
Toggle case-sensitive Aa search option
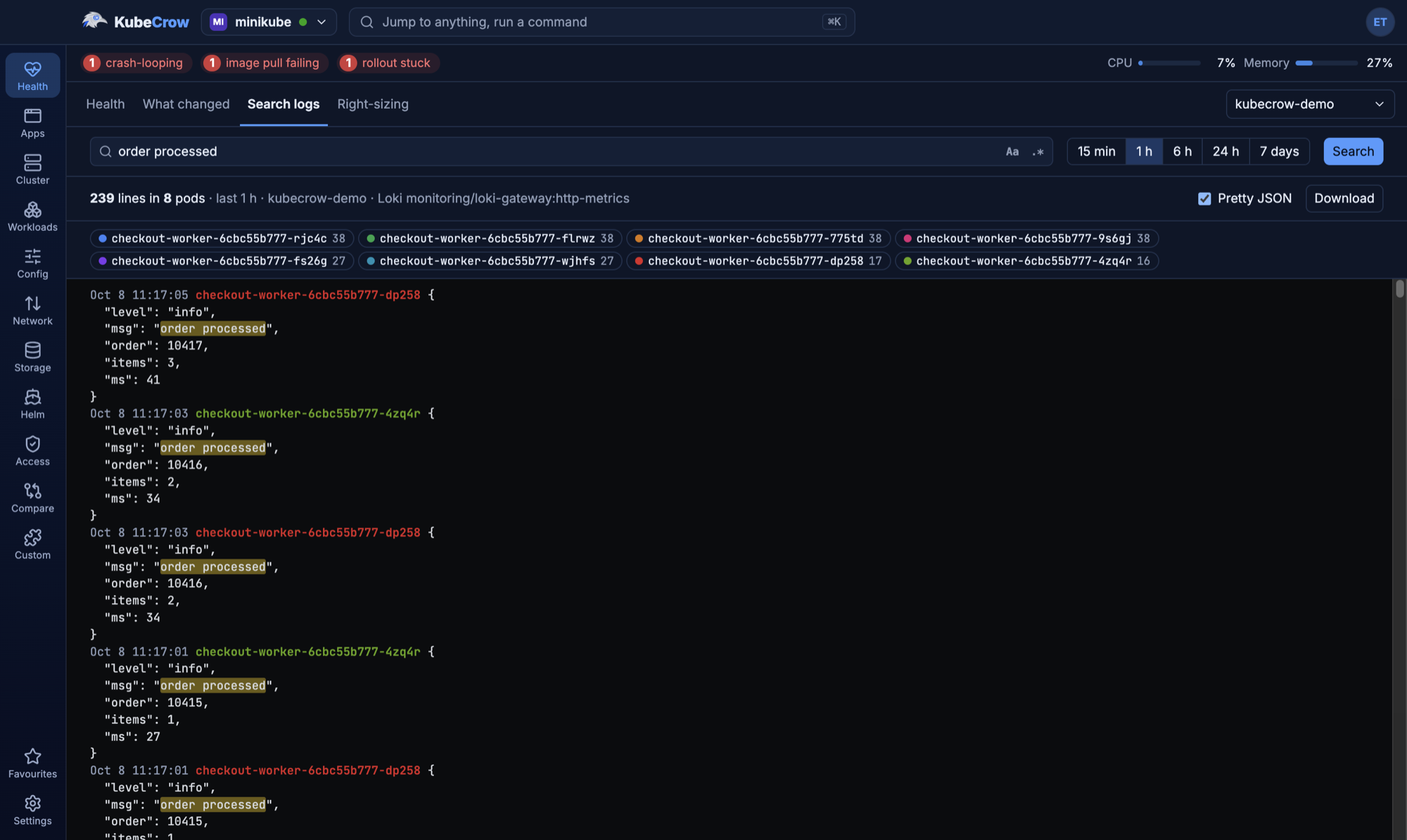[1012, 151]
